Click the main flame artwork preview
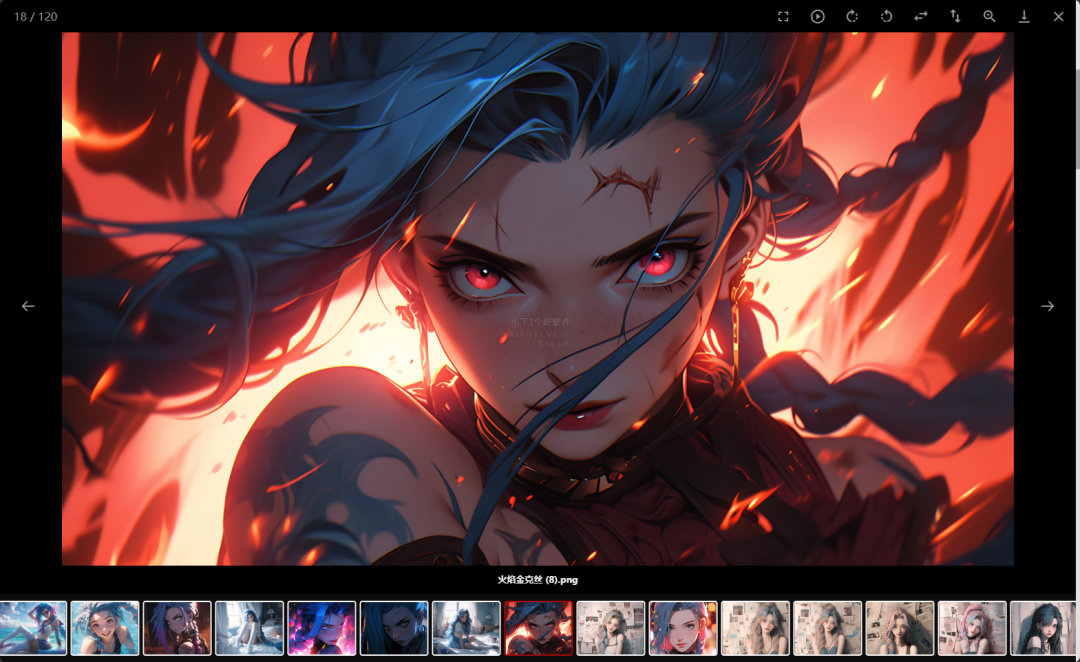1080x662 pixels. 538,299
